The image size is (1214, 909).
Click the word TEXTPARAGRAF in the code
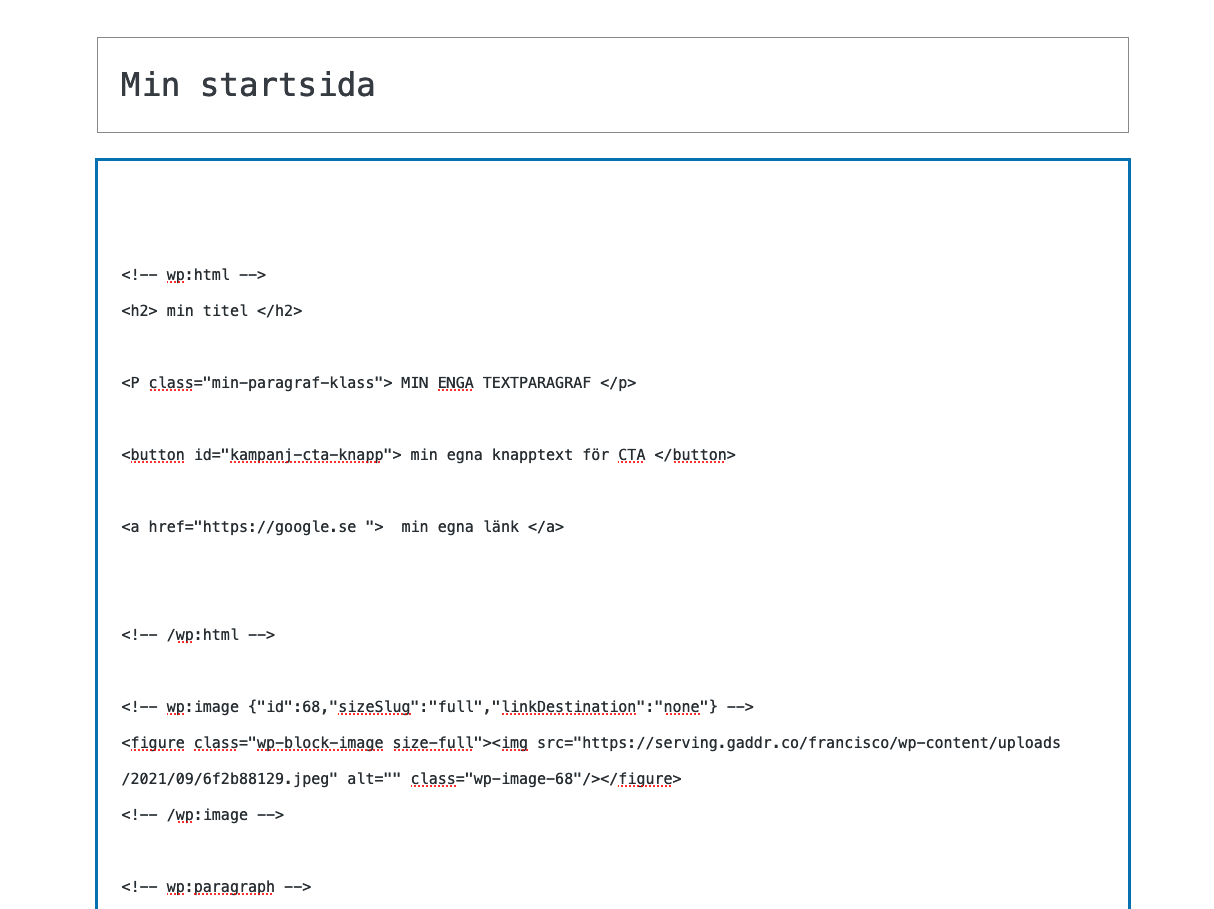536,383
